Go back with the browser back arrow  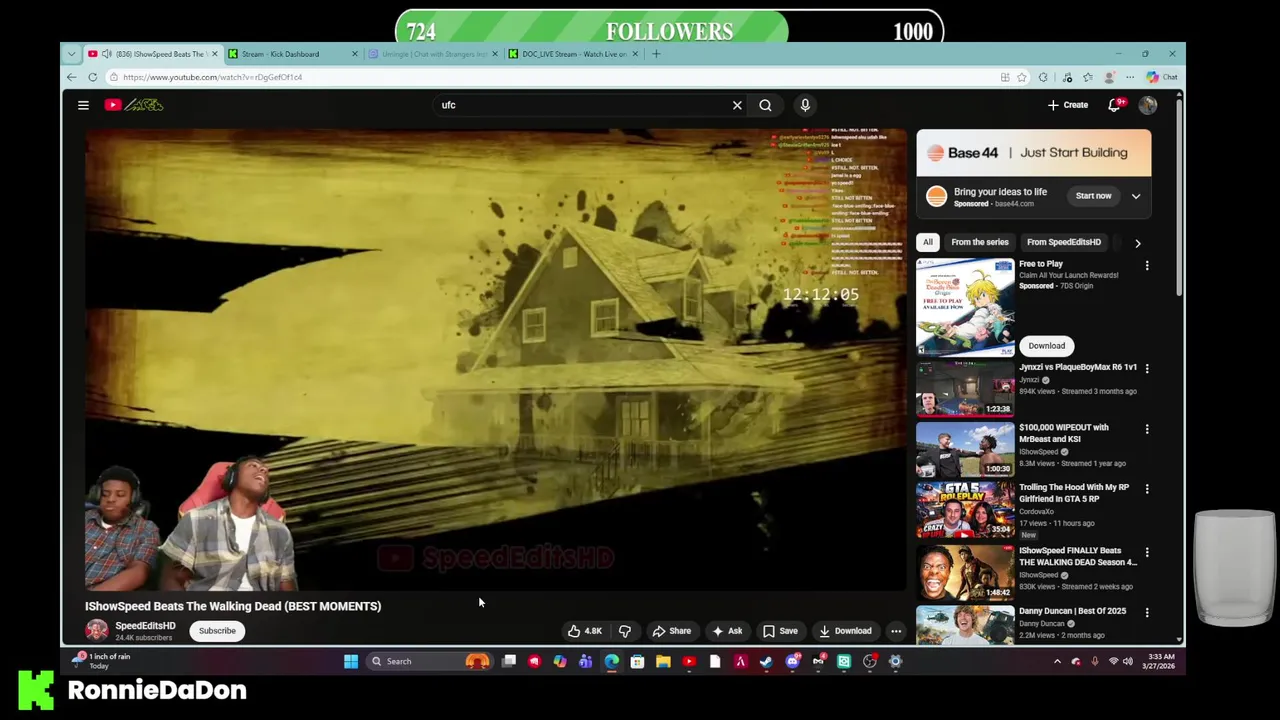[x=72, y=77]
